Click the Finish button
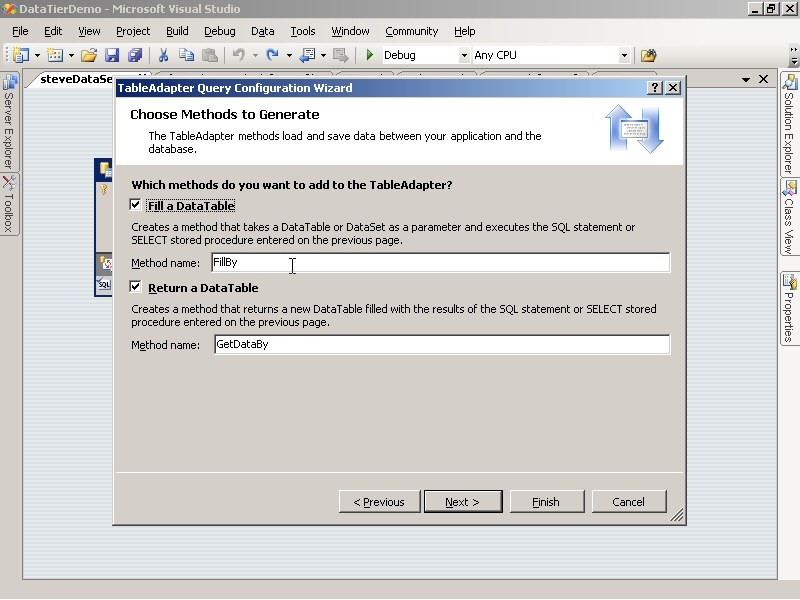The image size is (800, 600). (x=546, y=502)
